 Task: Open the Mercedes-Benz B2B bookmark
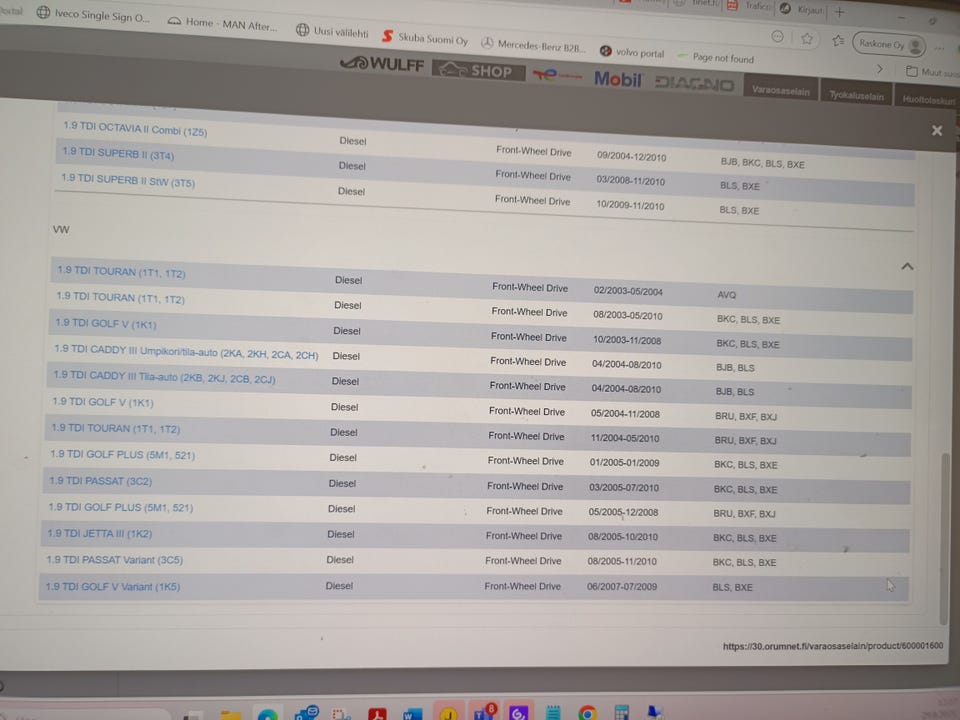[533, 45]
